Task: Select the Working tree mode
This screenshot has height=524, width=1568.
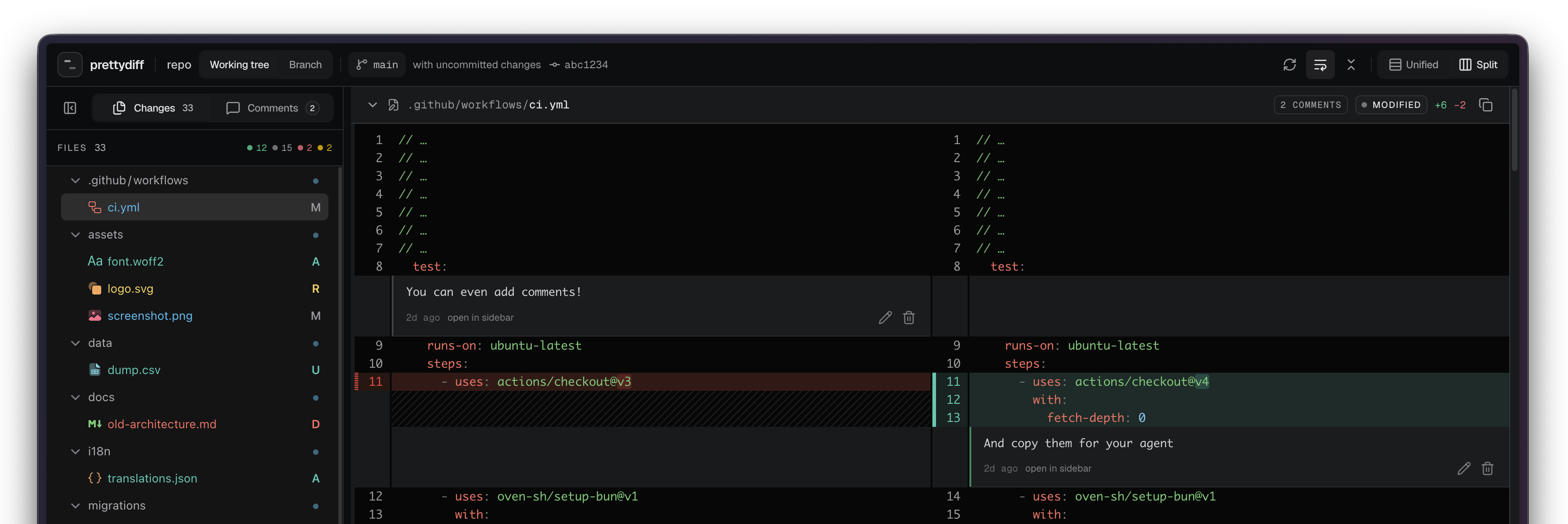Action: (x=239, y=65)
